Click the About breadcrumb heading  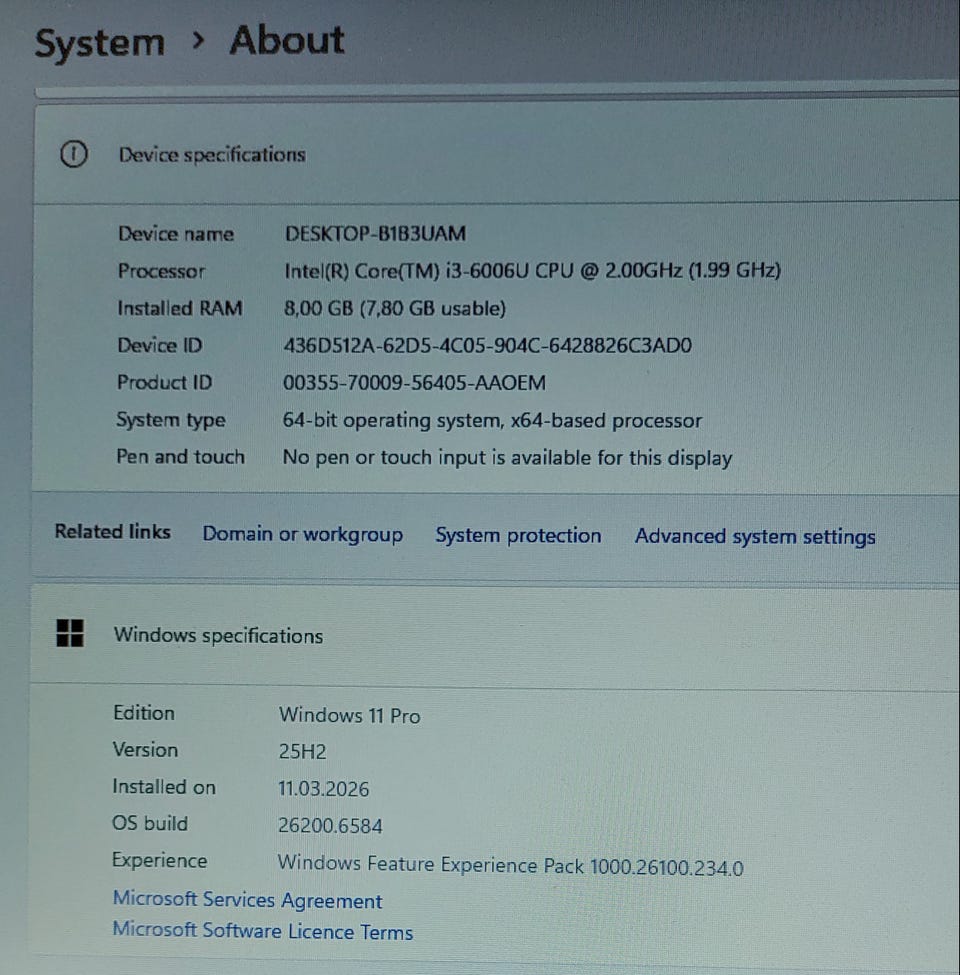(287, 40)
